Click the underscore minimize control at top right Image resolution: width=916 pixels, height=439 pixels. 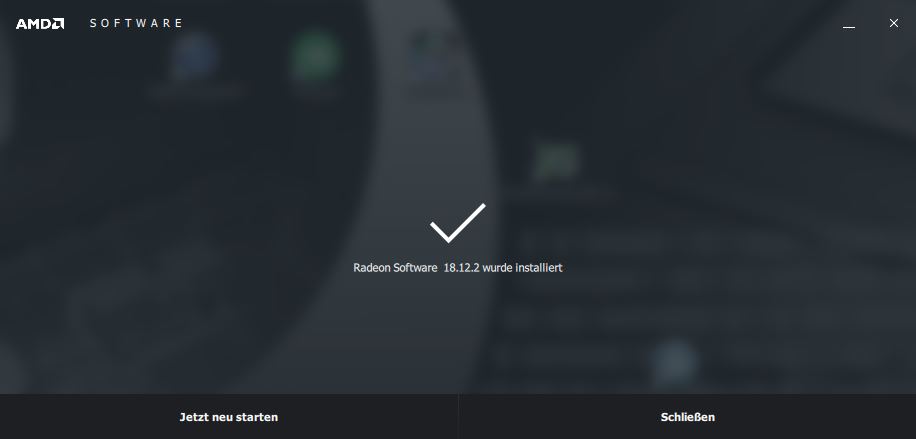point(849,24)
